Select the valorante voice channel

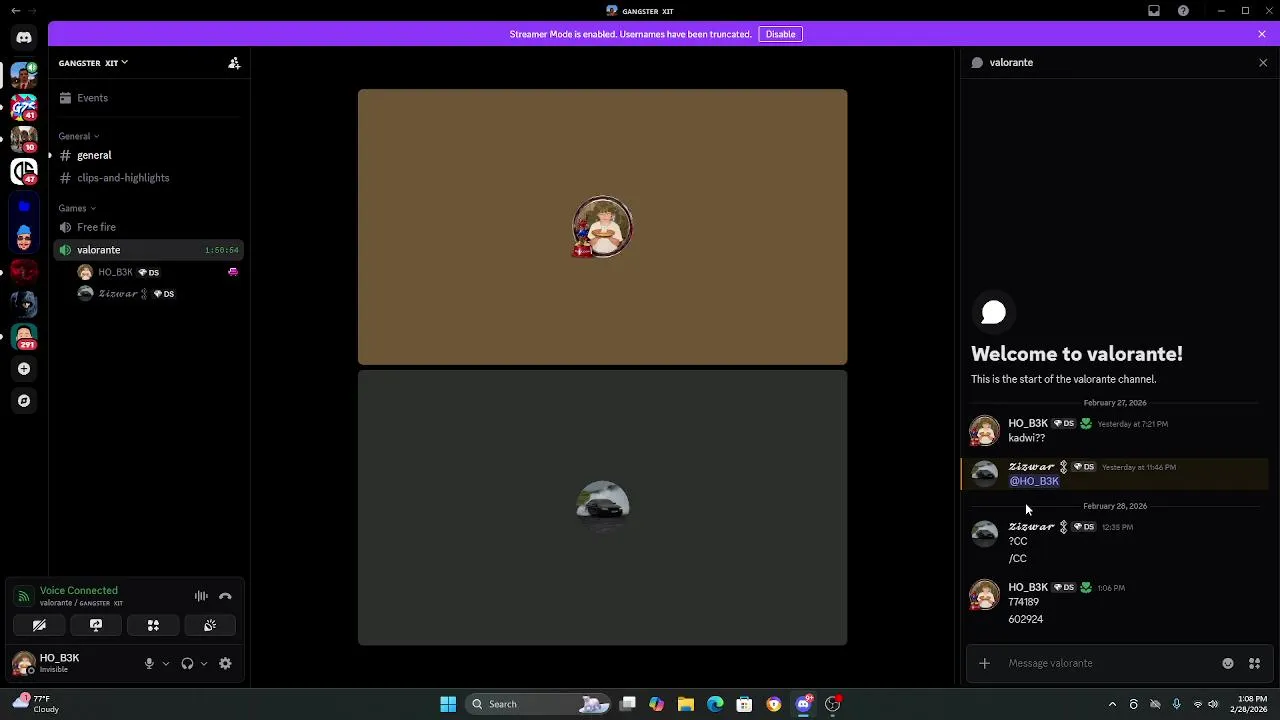[150, 250]
